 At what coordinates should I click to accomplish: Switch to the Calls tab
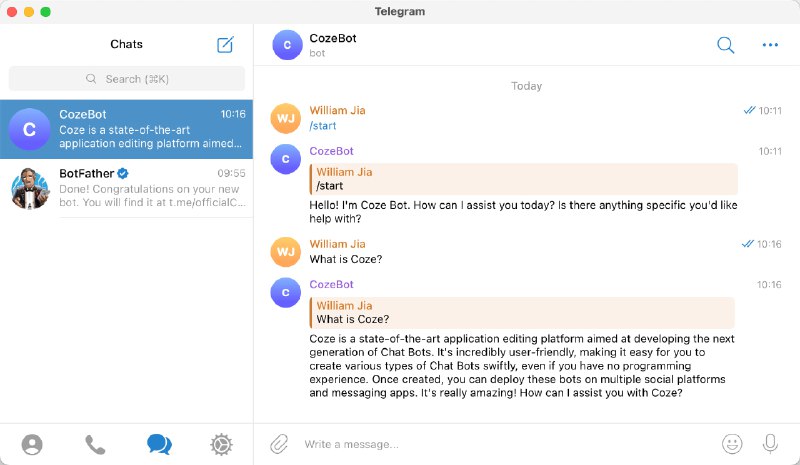[x=95, y=444]
